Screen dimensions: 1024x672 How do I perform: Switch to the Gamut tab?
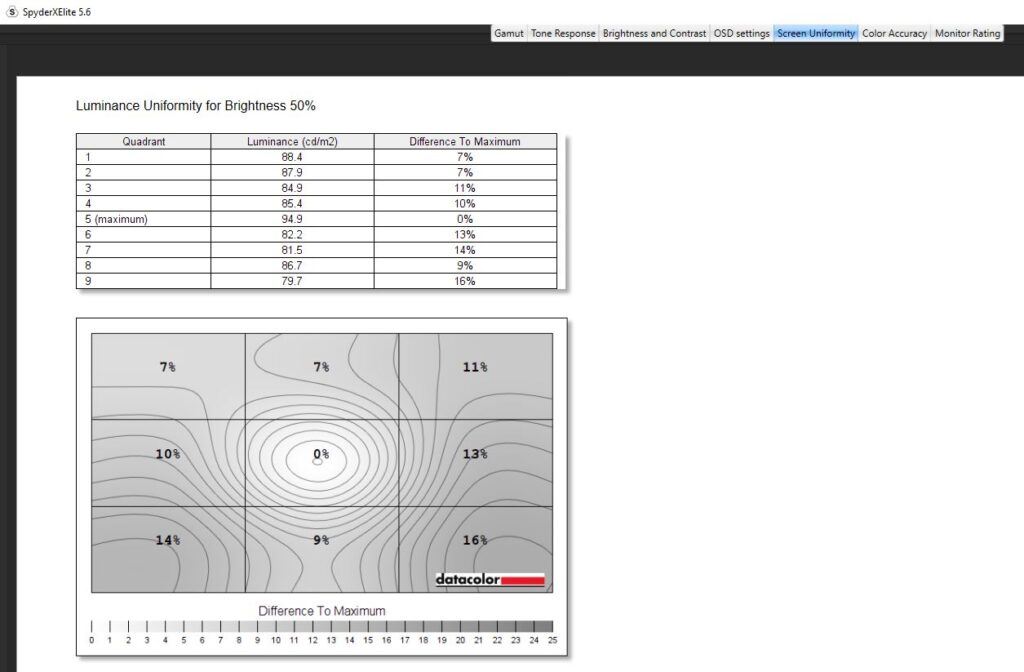pos(508,33)
